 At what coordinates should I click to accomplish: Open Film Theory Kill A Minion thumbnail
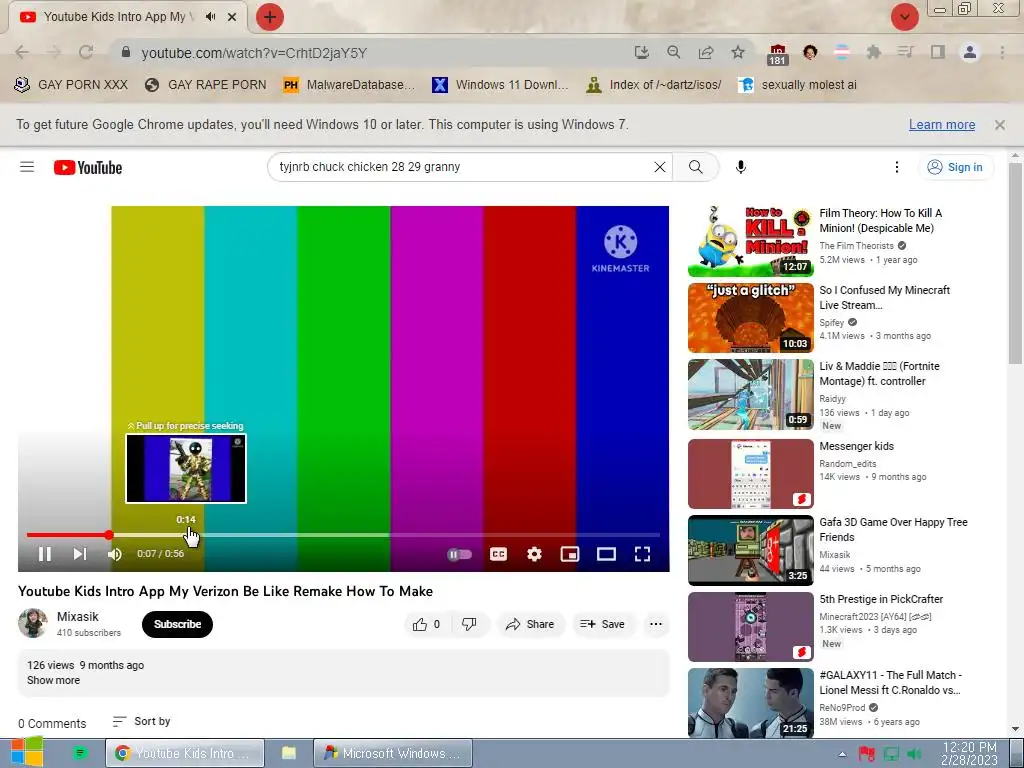tap(750, 241)
